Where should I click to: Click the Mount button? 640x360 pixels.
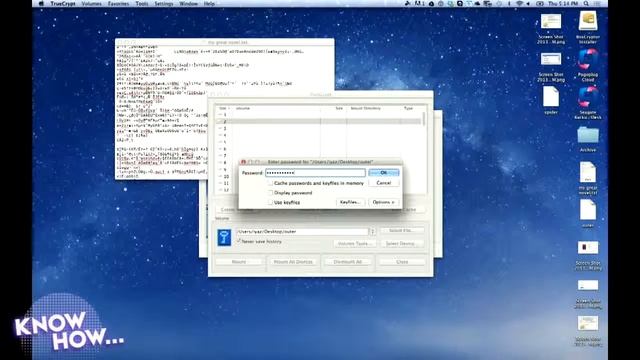[239, 262]
